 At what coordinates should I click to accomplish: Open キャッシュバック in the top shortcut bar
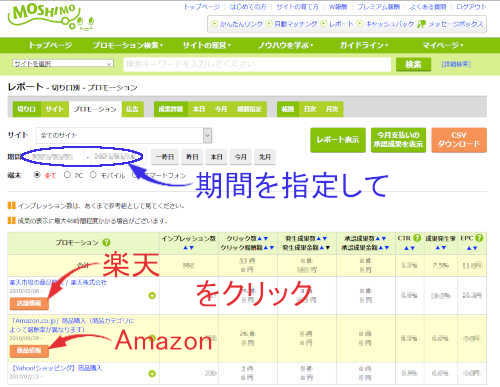pyautogui.click(x=390, y=24)
